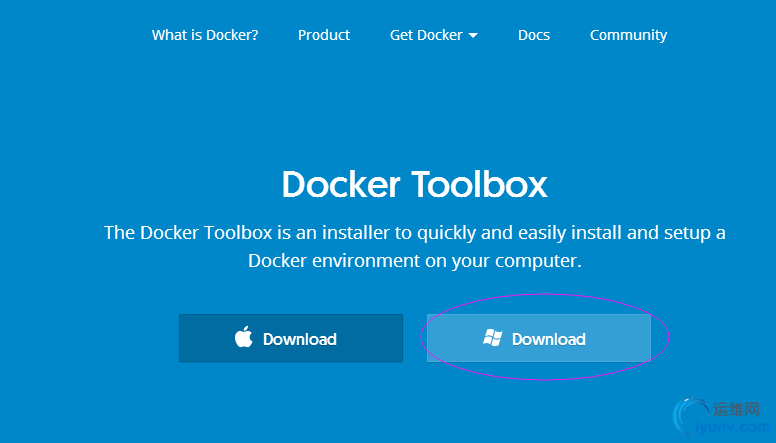Expand the Get Docker dropdown
The height and width of the screenshot is (443, 776).
(x=434, y=35)
